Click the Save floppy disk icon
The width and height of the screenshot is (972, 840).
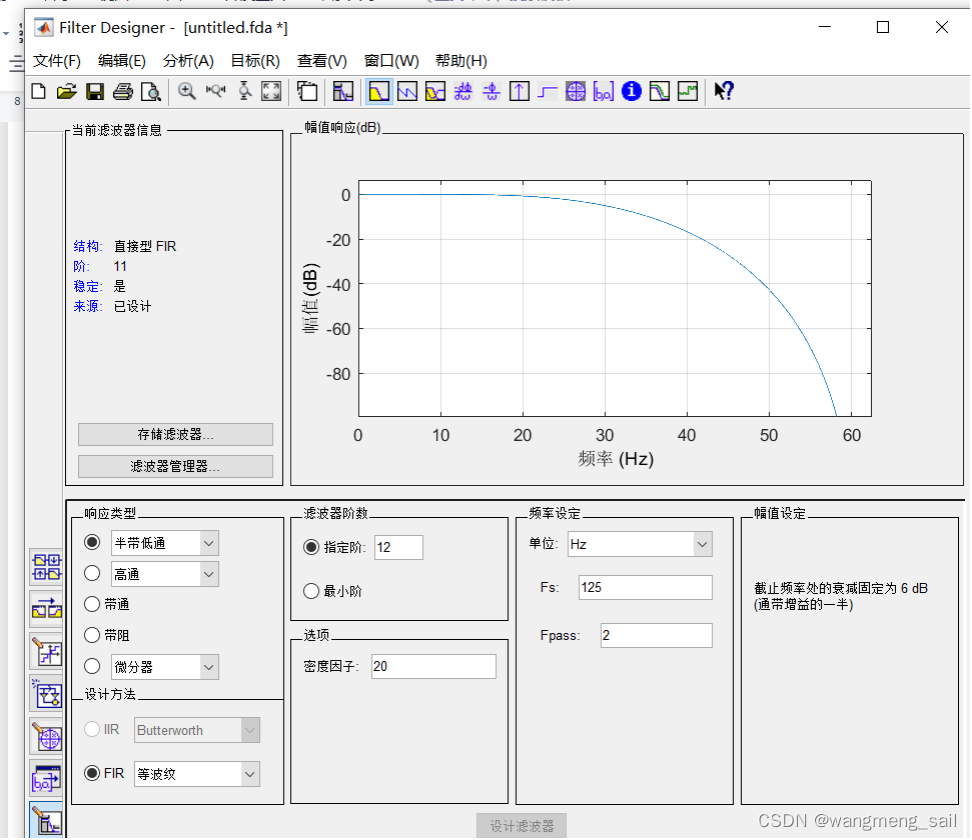tap(95, 92)
